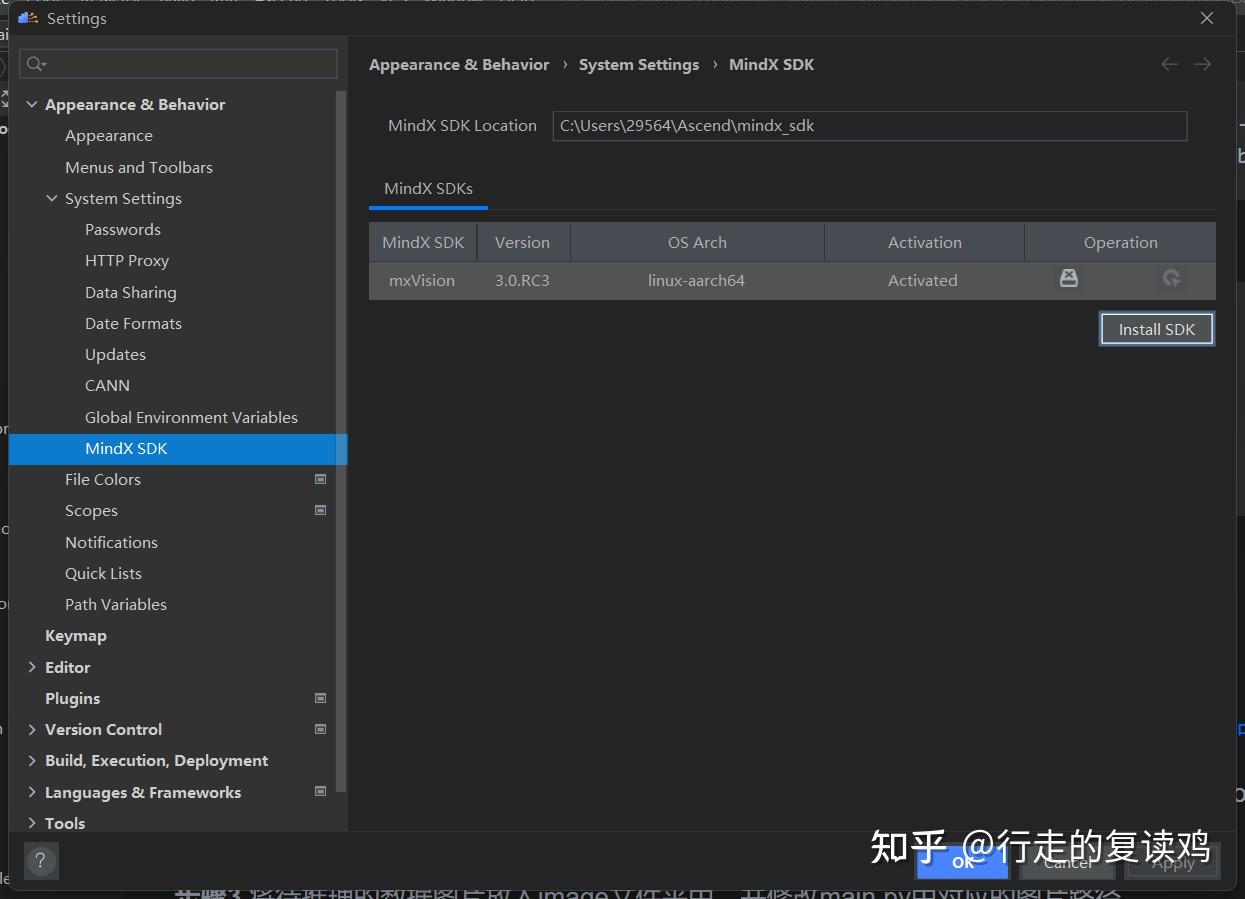Open Notifications settings
The width and height of the screenshot is (1245, 899).
[x=111, y=542]
